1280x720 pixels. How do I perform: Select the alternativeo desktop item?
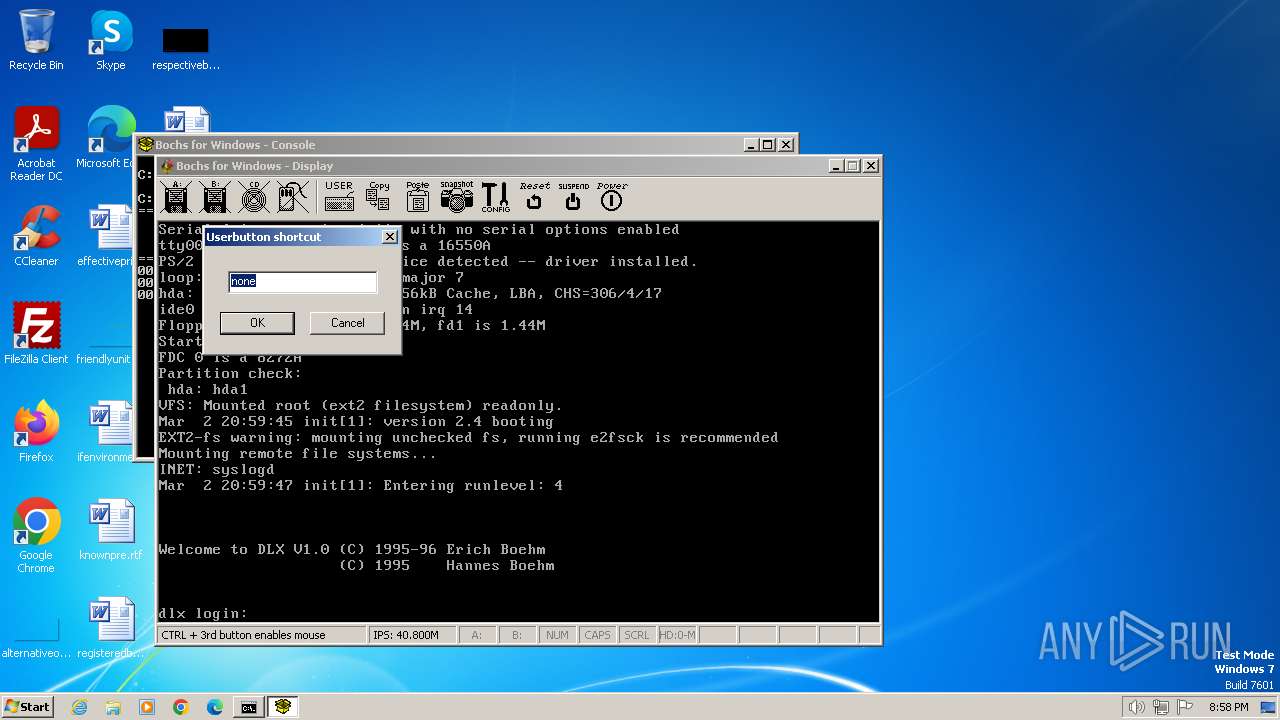pos(36,640)
